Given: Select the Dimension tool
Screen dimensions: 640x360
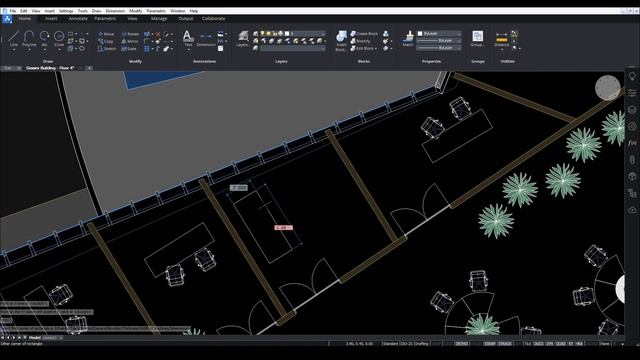Looking at the screenshot, I should tap(206, 39).
